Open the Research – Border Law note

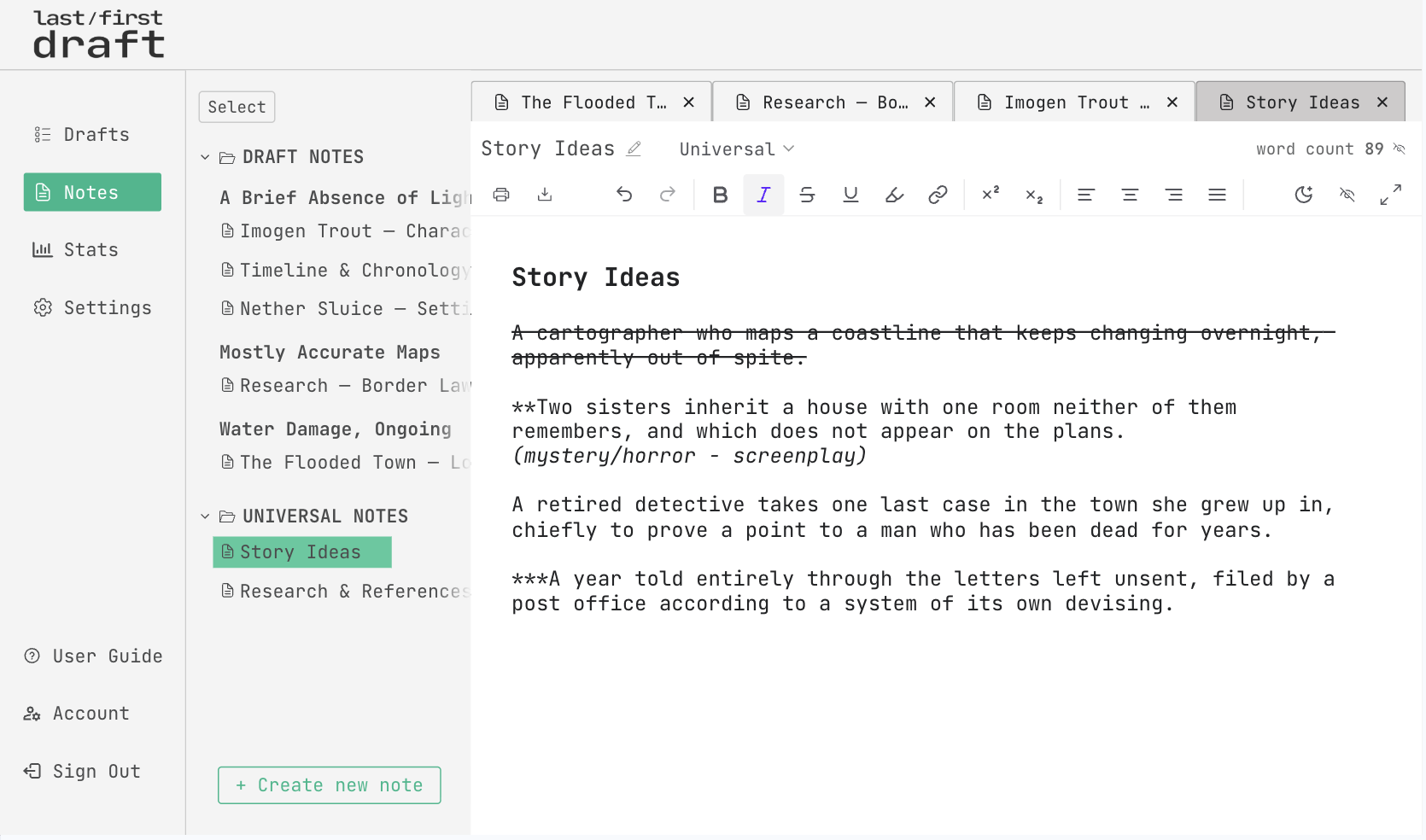click(345, 386)
